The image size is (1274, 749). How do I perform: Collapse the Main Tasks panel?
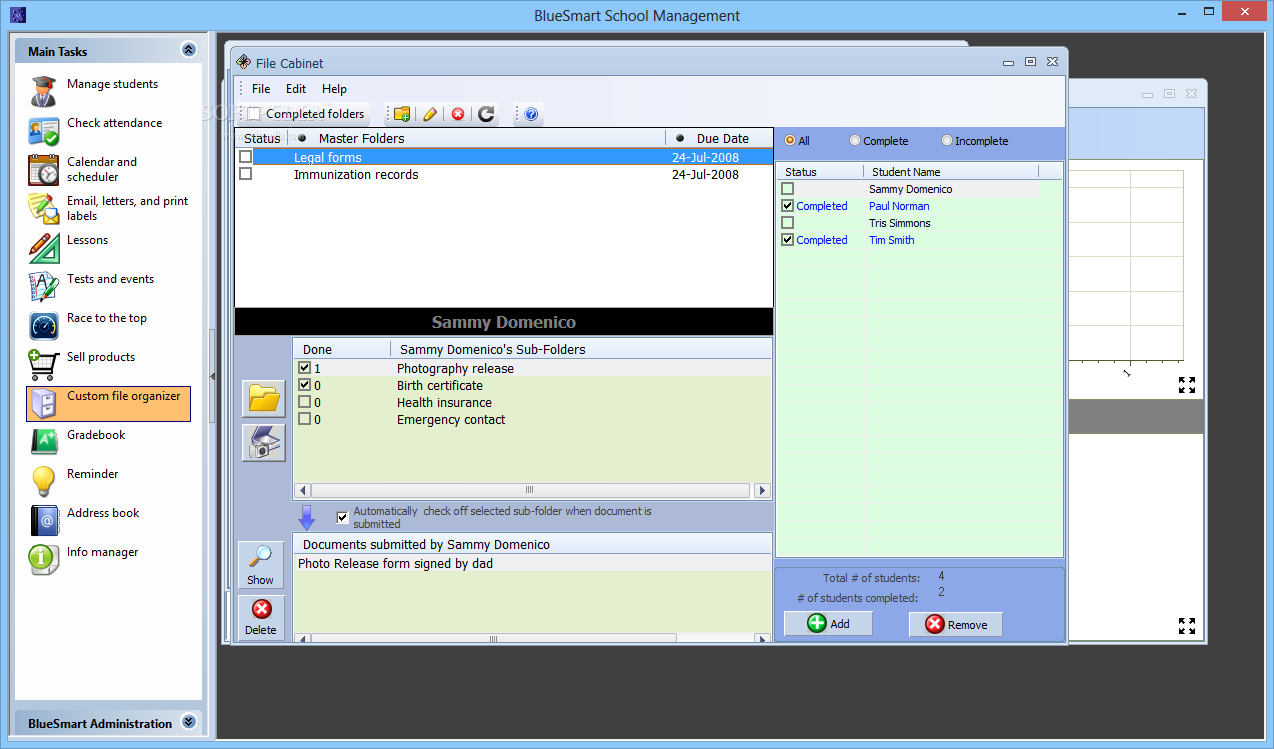[x=188, y=50]
